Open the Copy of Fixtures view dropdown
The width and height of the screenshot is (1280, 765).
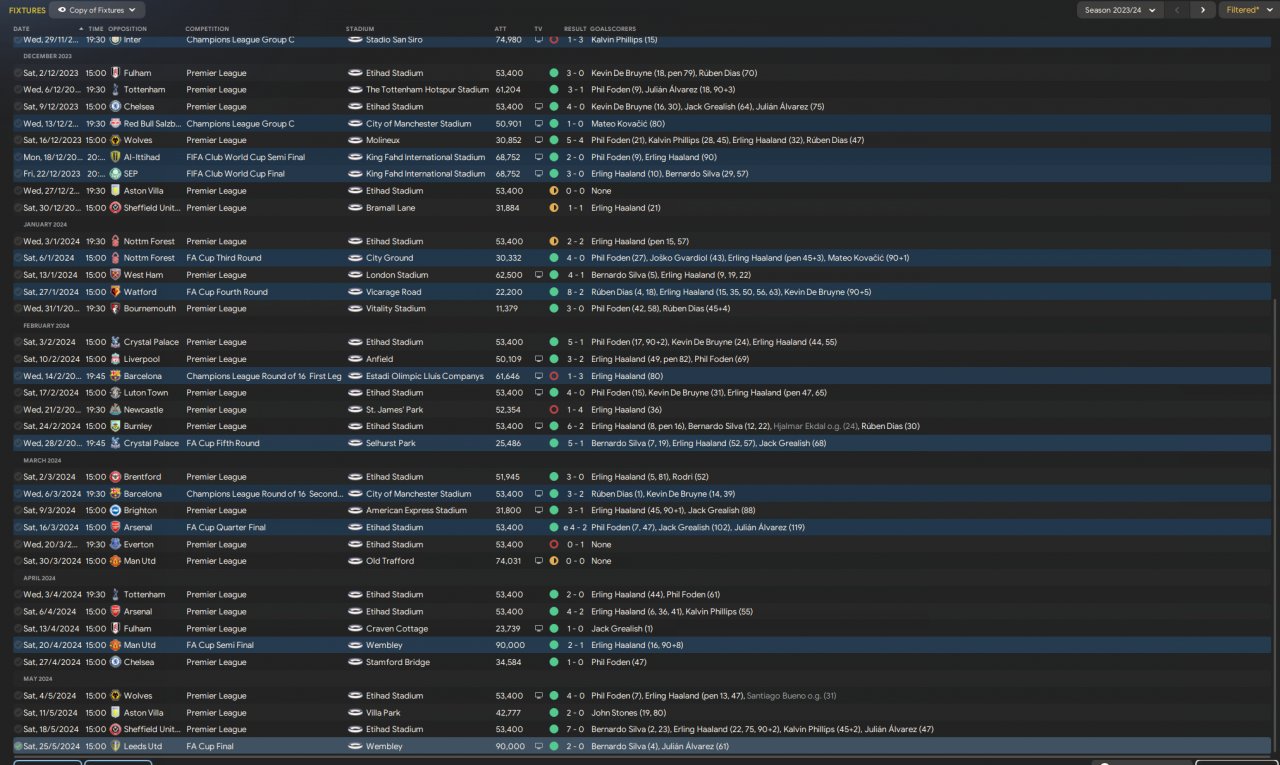point(97,10)
